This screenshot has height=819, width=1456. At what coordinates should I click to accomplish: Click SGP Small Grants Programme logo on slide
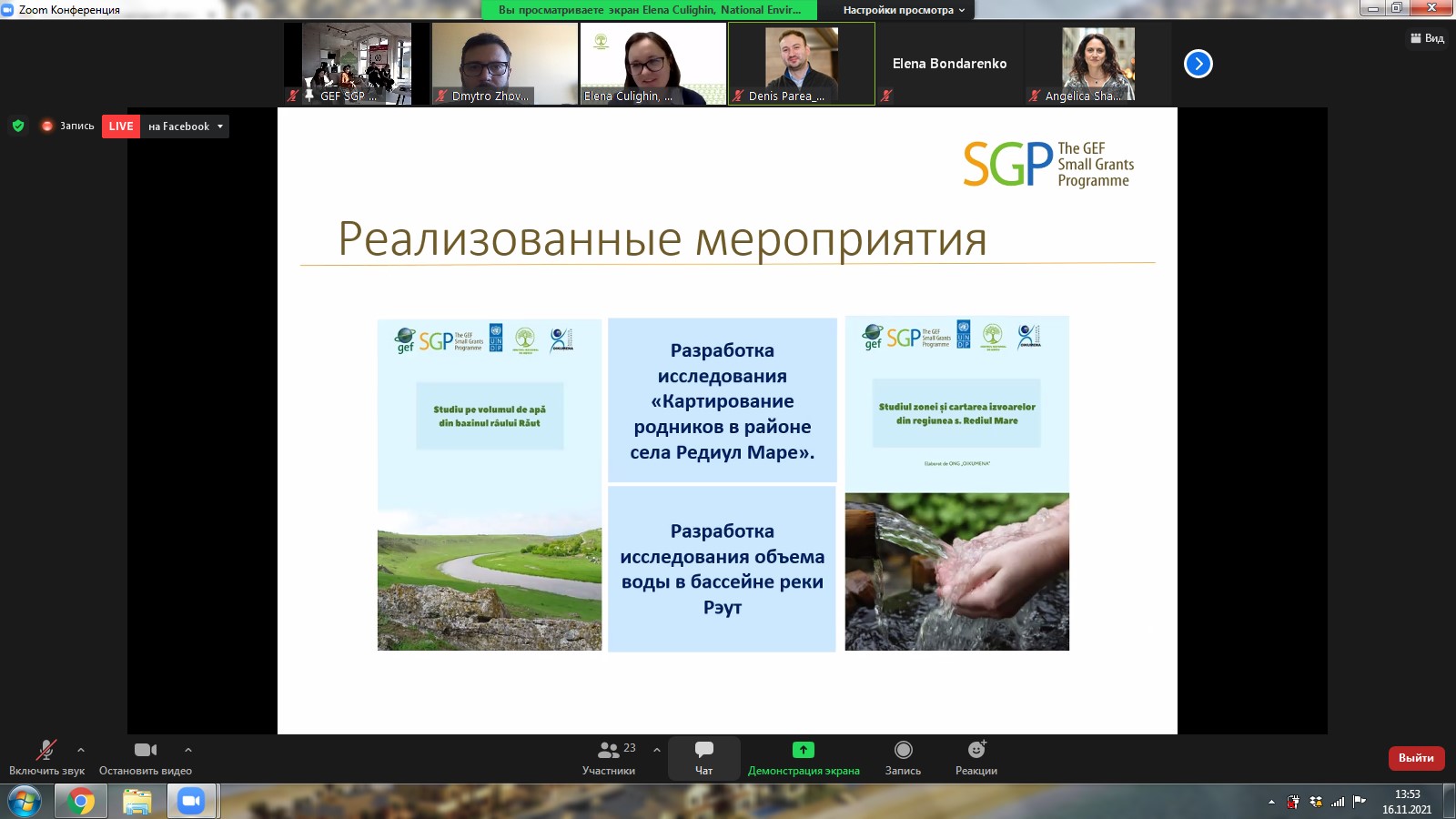1049,165
